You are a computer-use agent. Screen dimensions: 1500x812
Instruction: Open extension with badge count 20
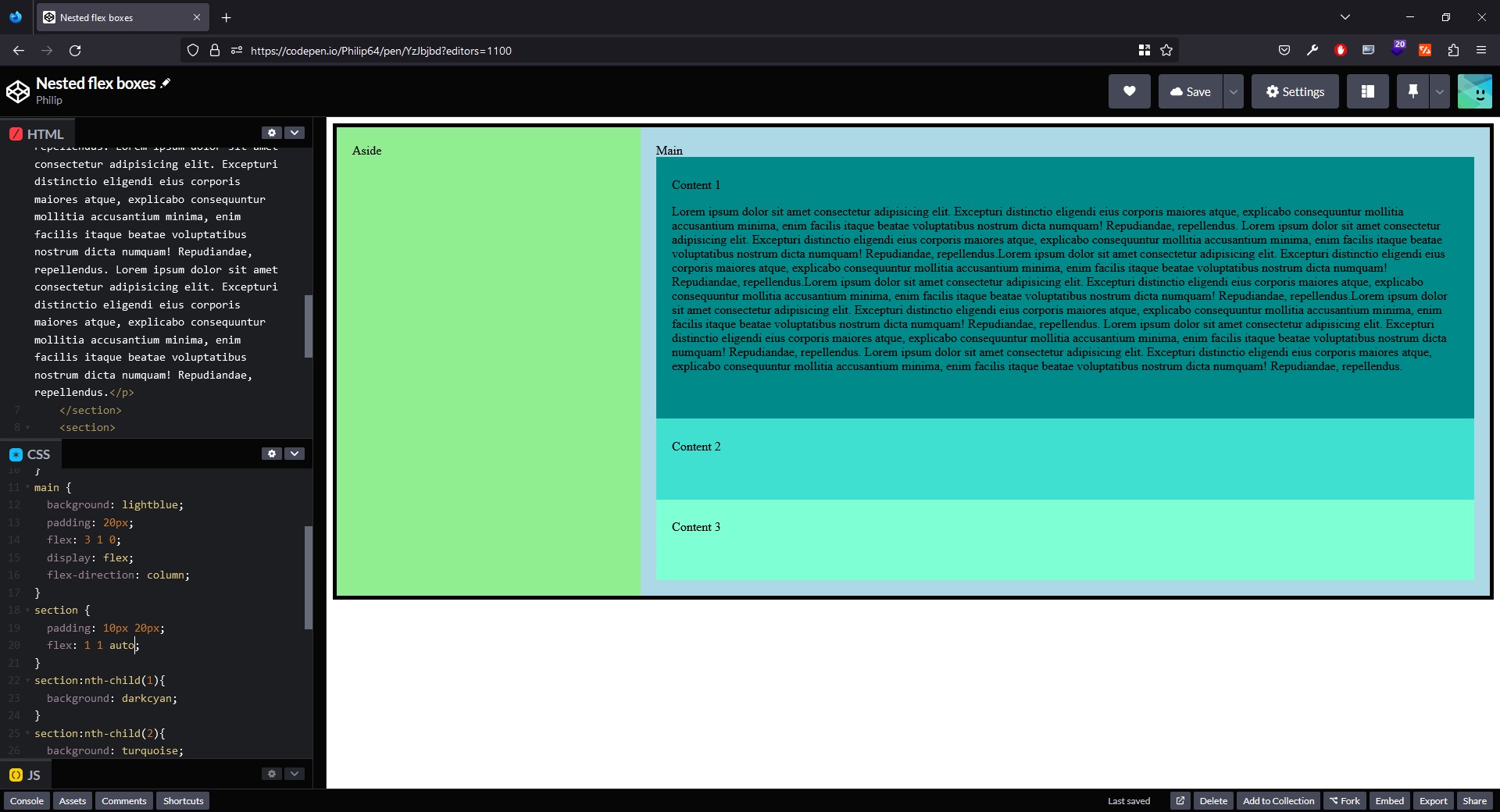1397,48
